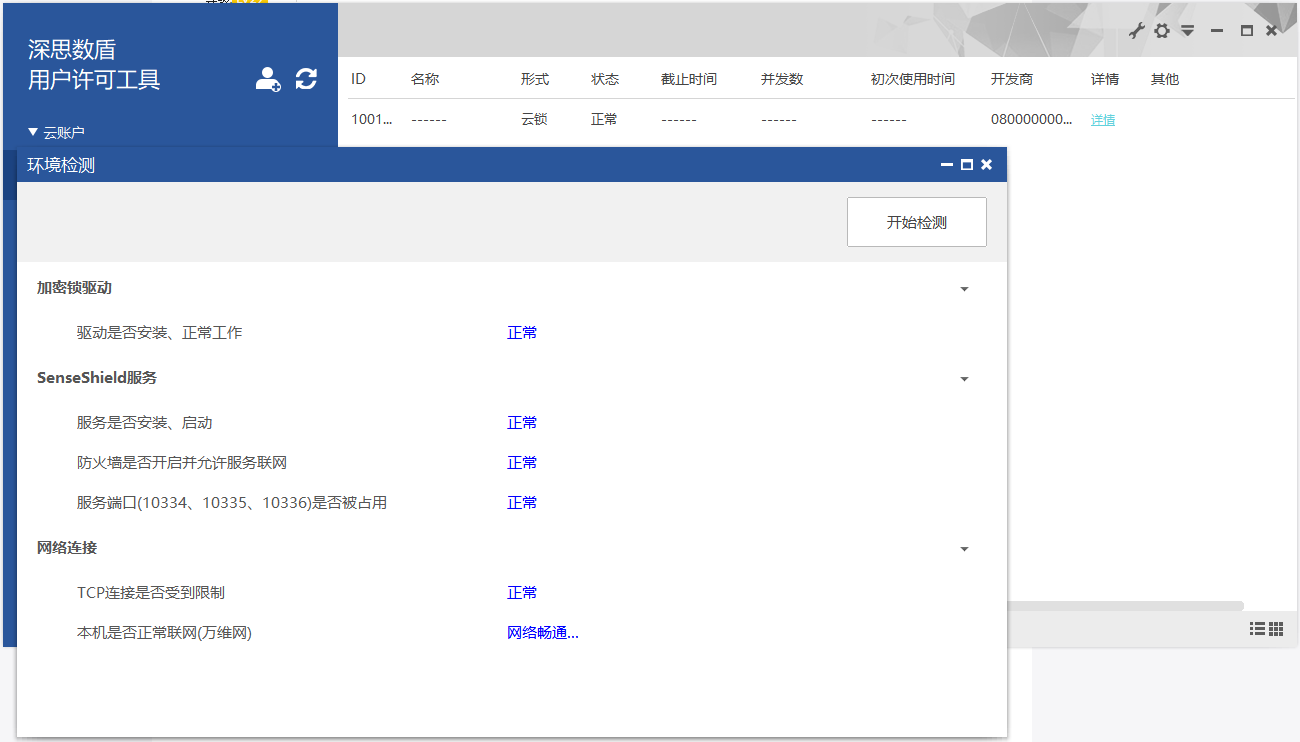Click the add user account icon
The height and width of the screenshot is (742, 1300).
268,79
